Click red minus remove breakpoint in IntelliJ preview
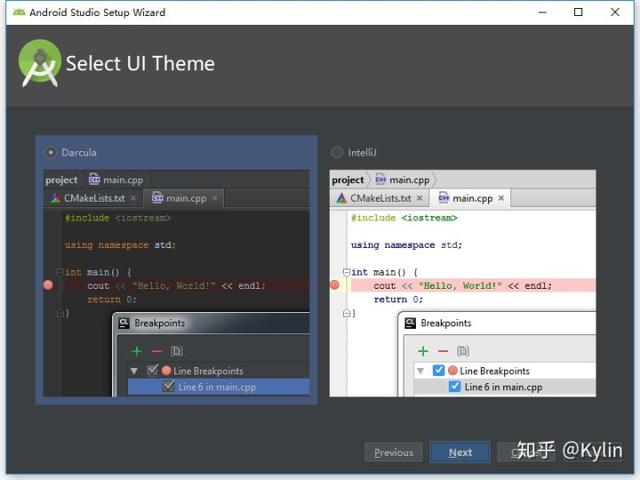Image resolution: width=640 pixels, height=480 pixels. pyautogui.click(x=443, y=351)
